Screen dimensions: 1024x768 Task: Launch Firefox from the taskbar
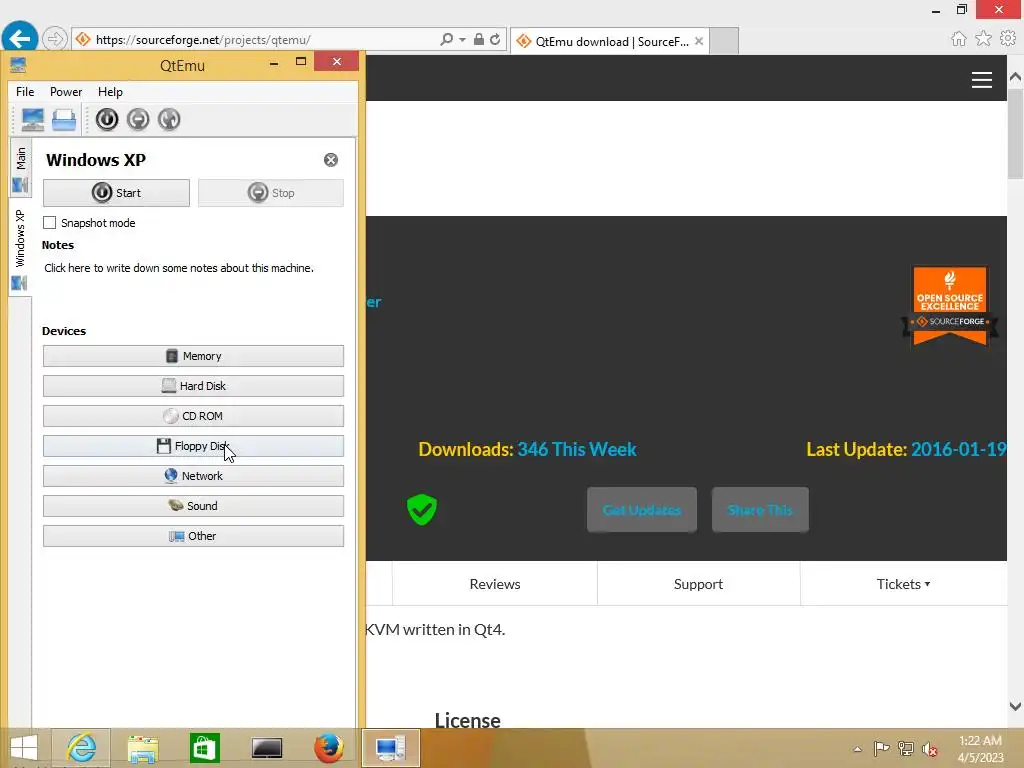[328, 748]
